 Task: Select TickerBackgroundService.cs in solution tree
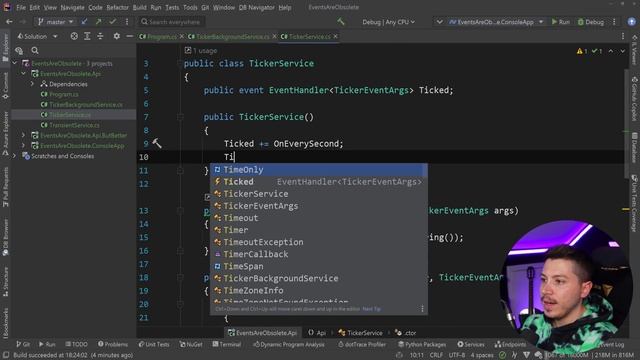point(81,104)
